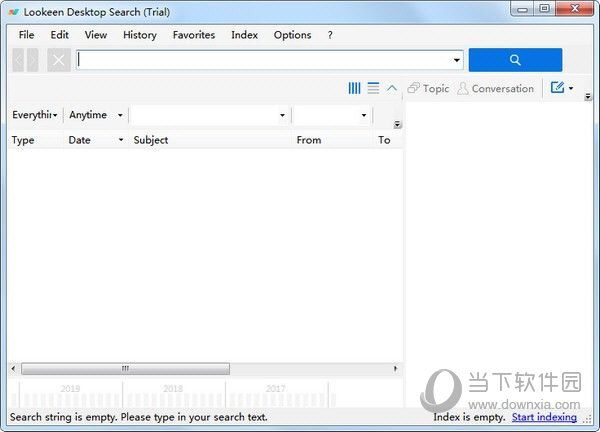Open the View menu
The height and width of the screenshot is (432, 600).
(96, 35)
